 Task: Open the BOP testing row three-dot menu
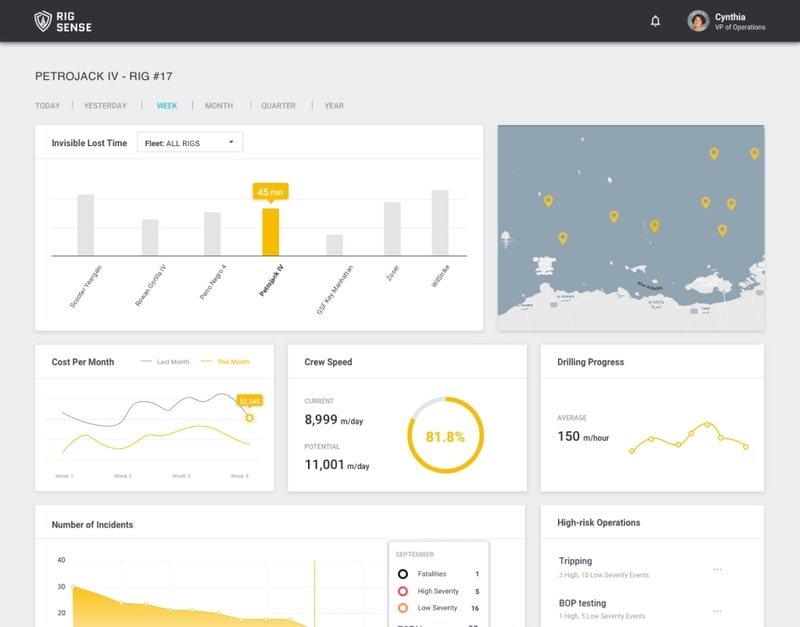click(717, 610)
